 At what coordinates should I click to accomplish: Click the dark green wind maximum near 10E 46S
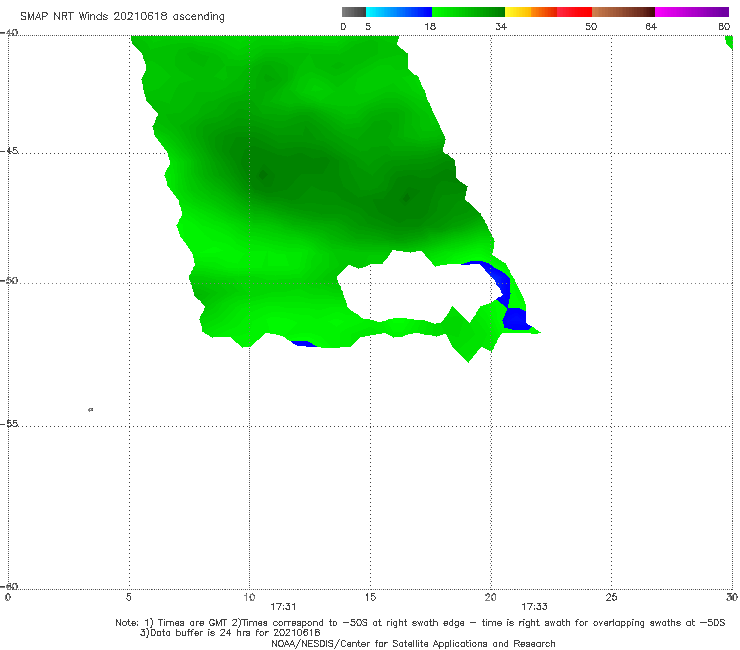pyautogui.click(x=263, y=175)
